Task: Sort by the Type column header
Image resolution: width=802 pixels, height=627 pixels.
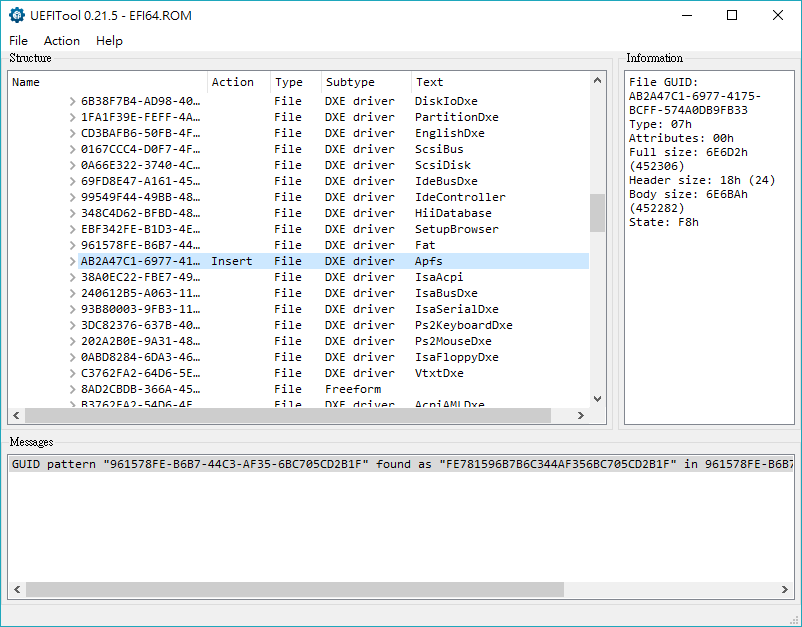Action: (296, 82)
